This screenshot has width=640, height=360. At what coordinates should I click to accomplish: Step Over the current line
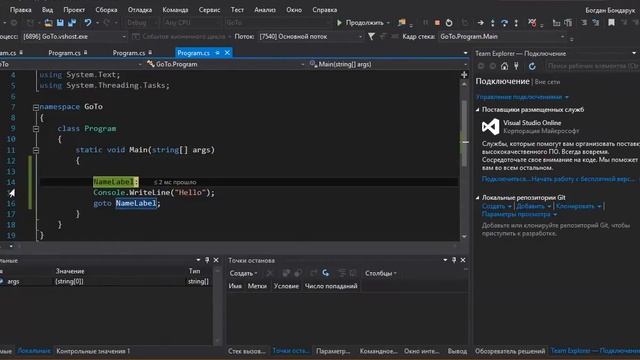504,23
